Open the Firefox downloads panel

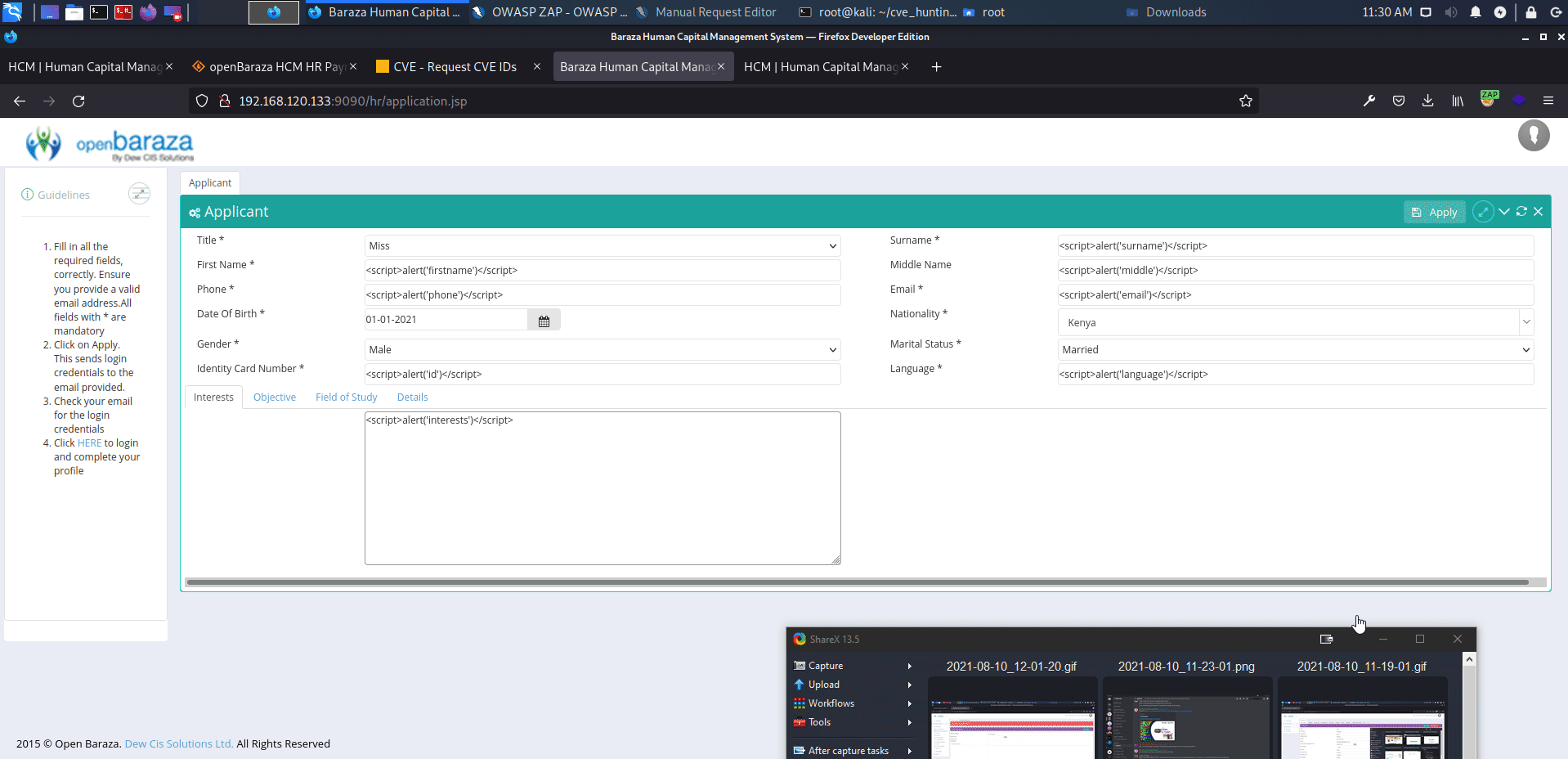pos(1427,101)
